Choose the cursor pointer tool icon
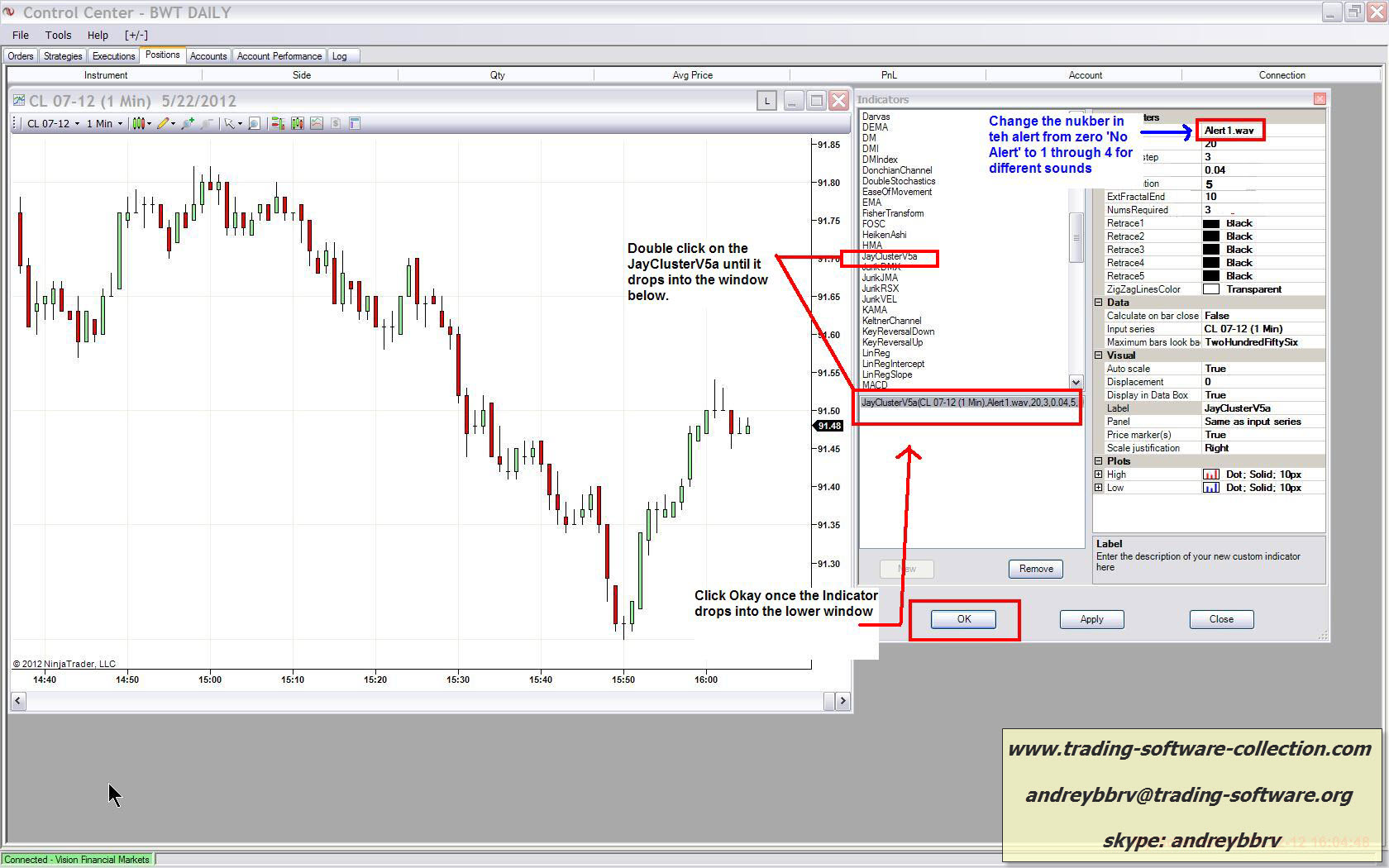 [231, 124]
